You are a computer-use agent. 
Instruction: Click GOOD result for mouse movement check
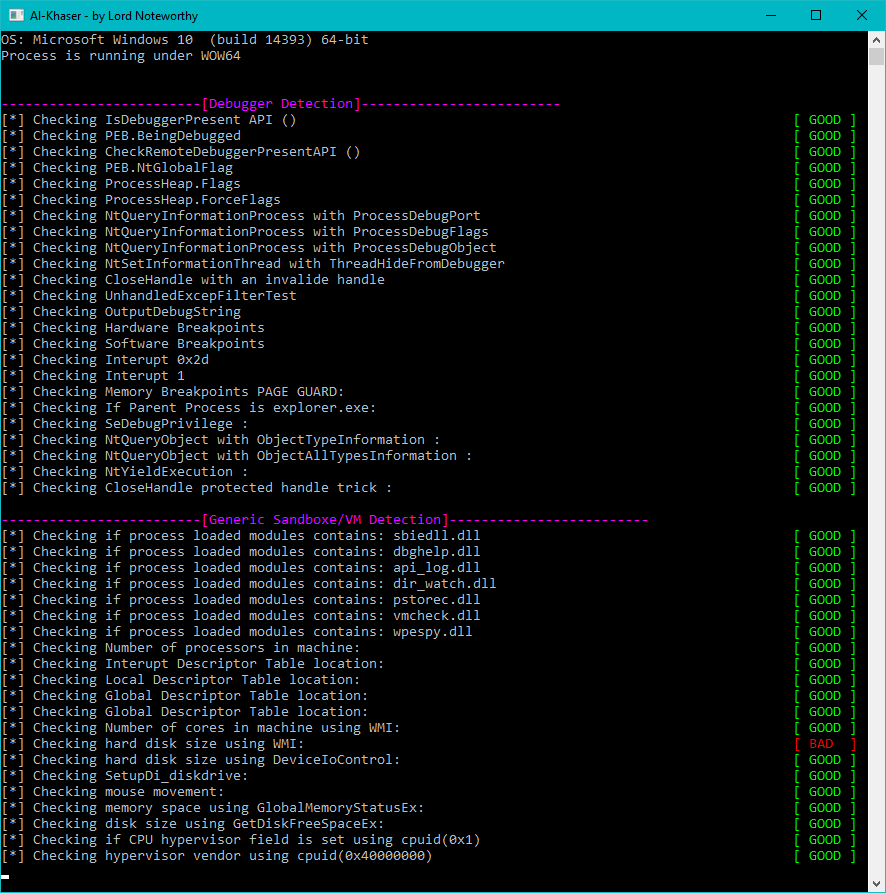825,791
